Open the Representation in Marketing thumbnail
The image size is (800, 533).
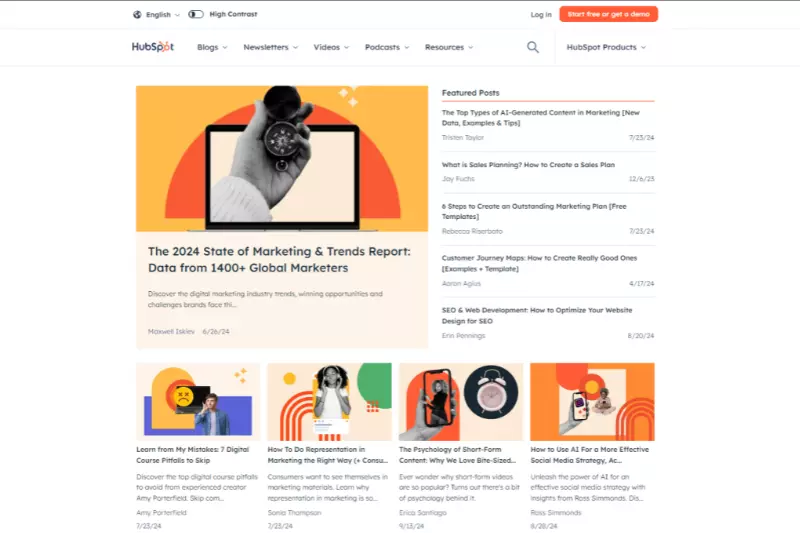[x=330, y=401]
